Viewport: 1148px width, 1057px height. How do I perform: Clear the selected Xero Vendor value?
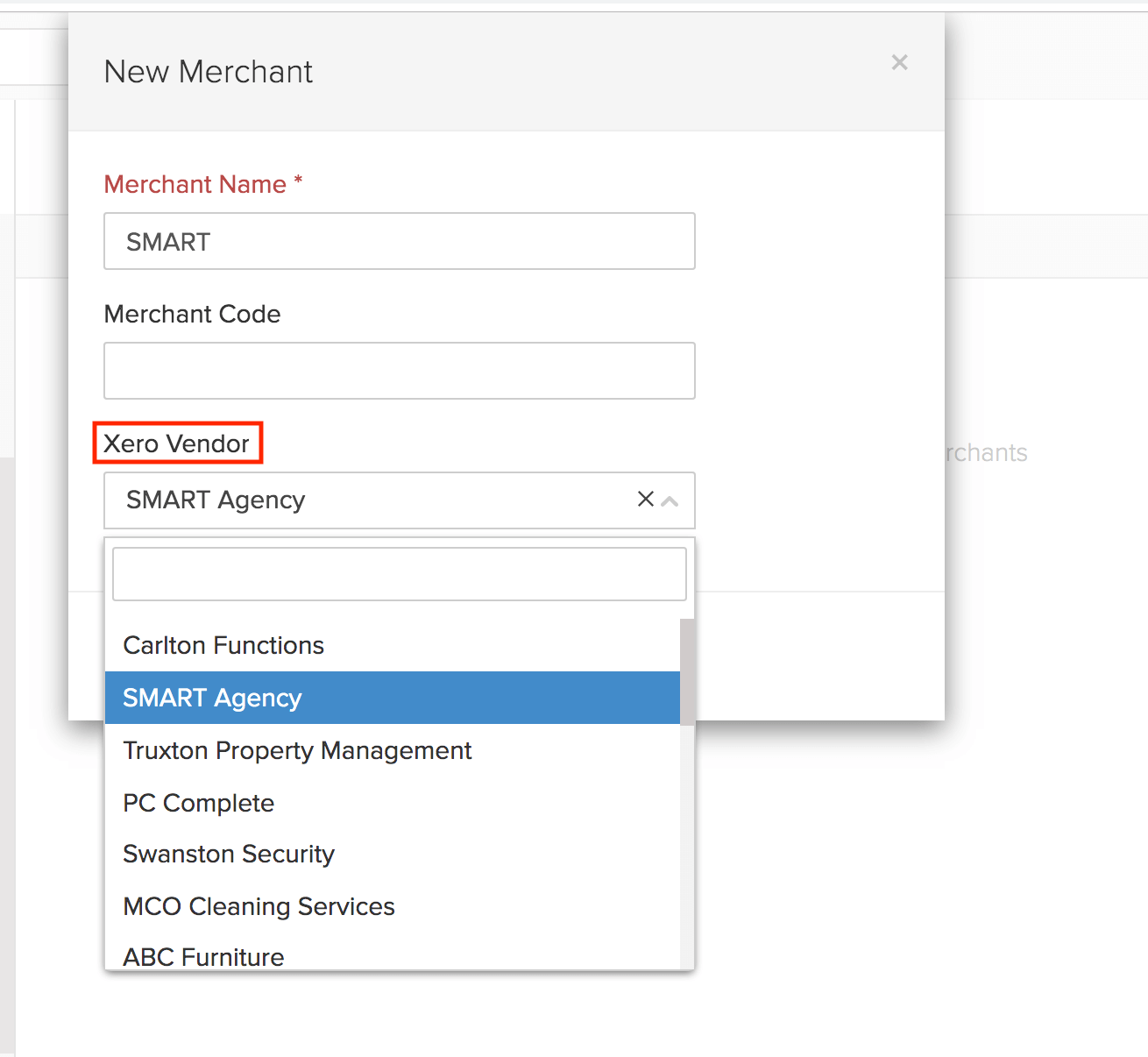tap(646, 499)
